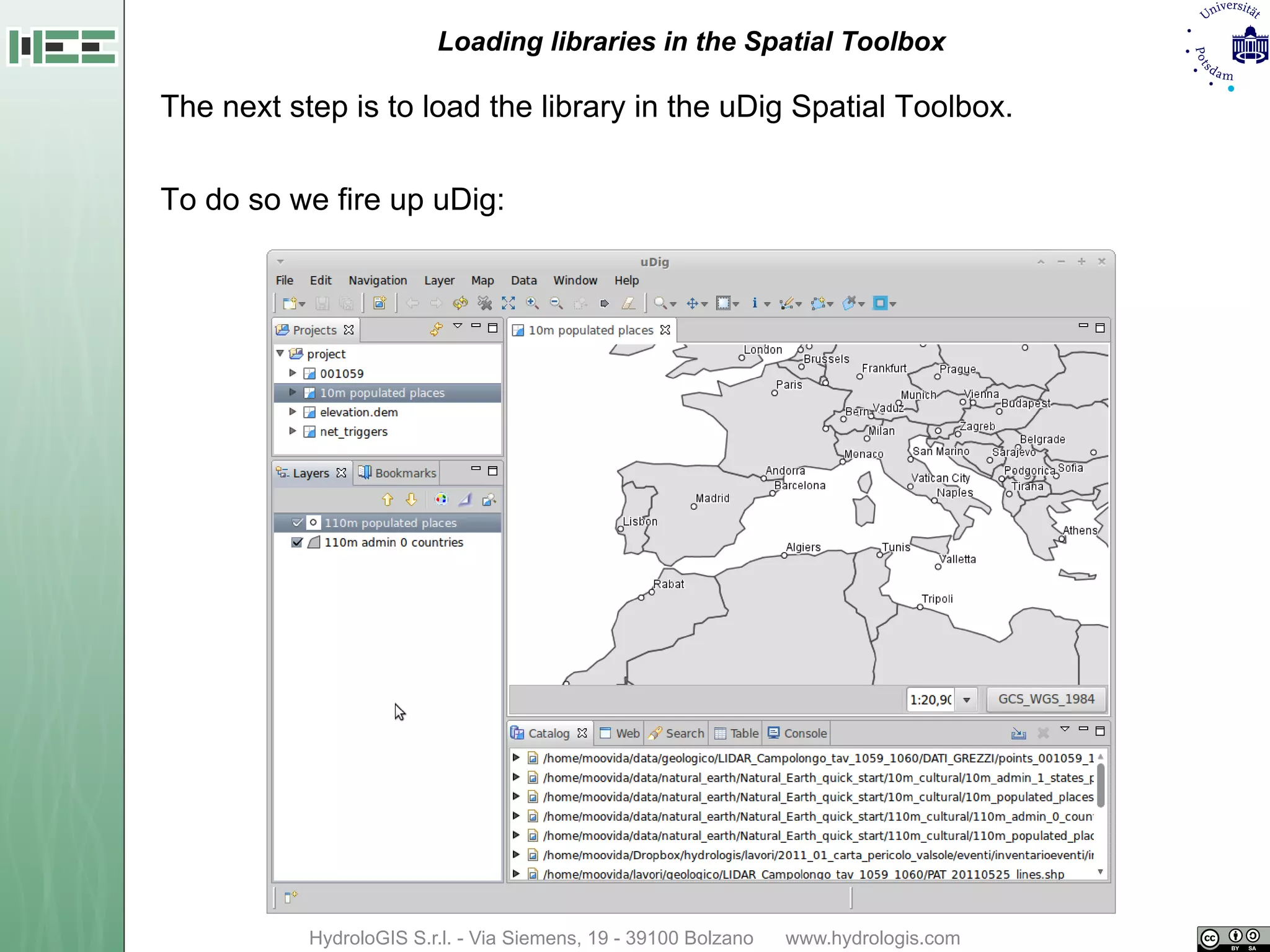The width and height of the screenshot is (1270, 952).
Task: Open the Navigation menu
Action: [378, 280]
